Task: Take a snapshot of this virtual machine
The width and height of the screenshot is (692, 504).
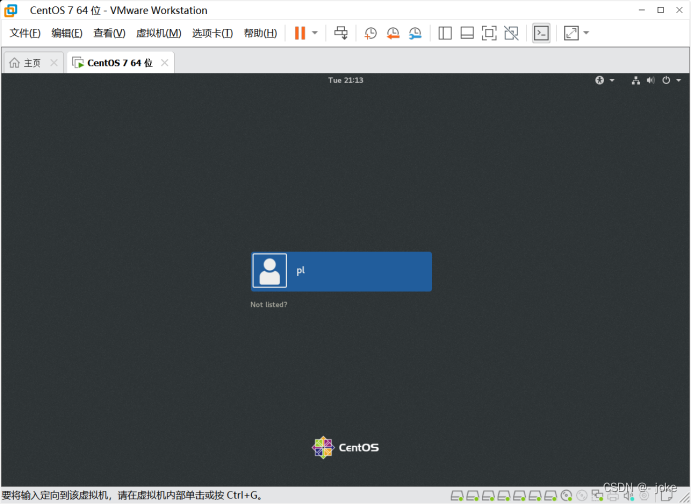Action: 370,33
